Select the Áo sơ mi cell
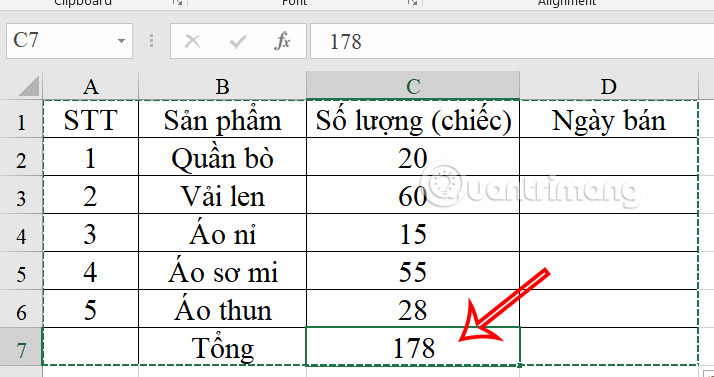The image size is (714, 377). [x=222, y=270]
